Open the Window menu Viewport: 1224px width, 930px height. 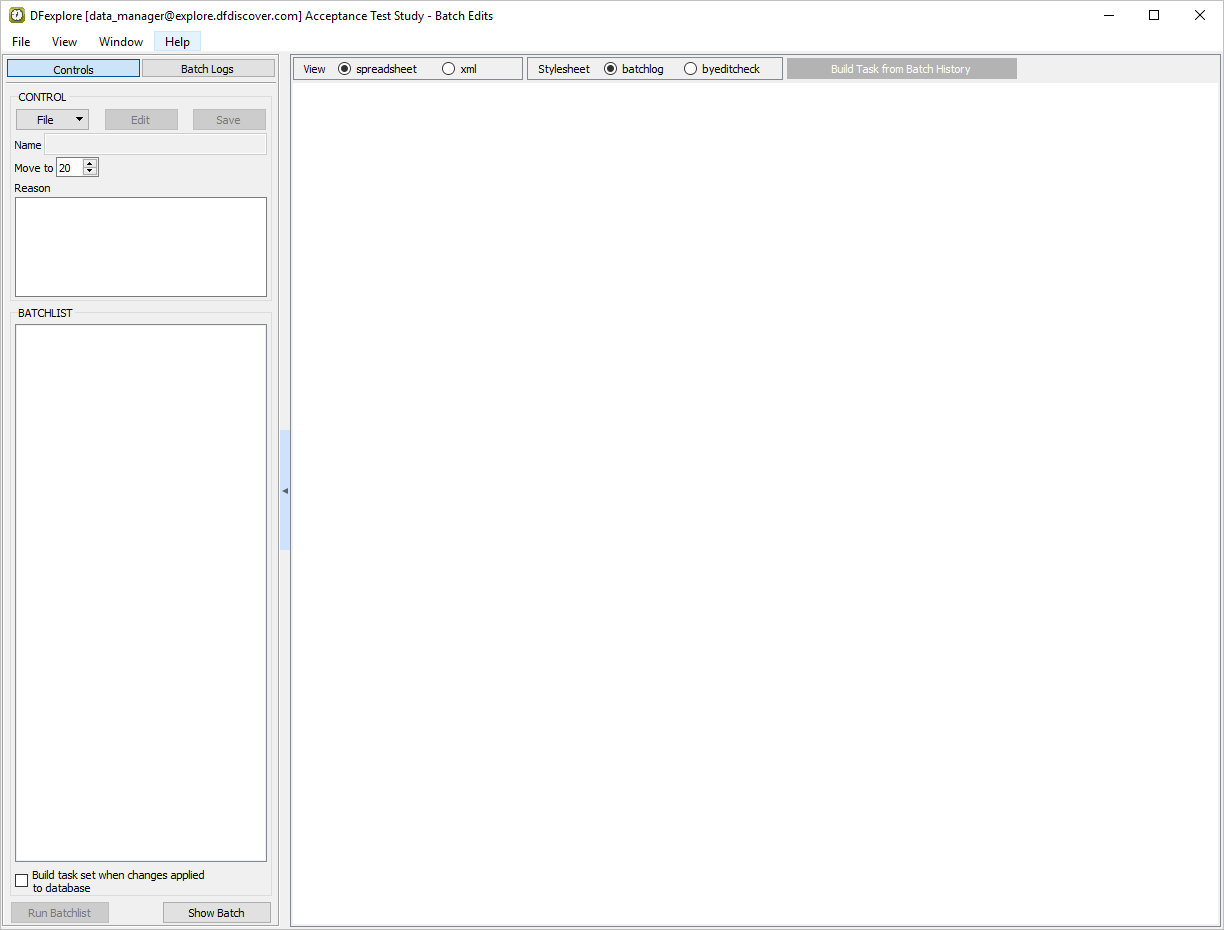121,42
